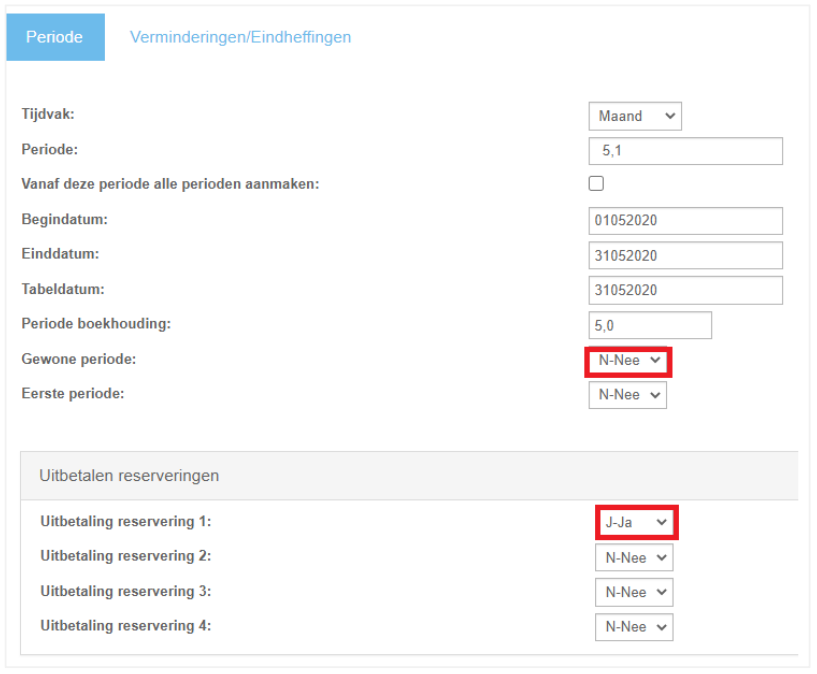Click the Periode boekhouding field
Image resolution: width=817 pixels, height=674 pixels.
coord(650,326)
